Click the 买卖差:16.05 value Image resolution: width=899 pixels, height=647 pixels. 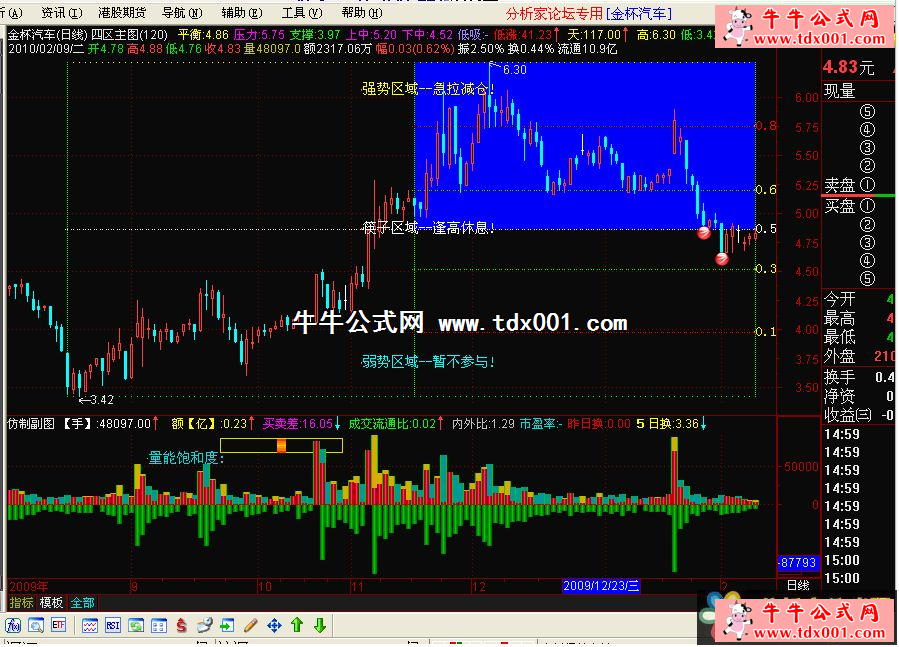[301, 424]
